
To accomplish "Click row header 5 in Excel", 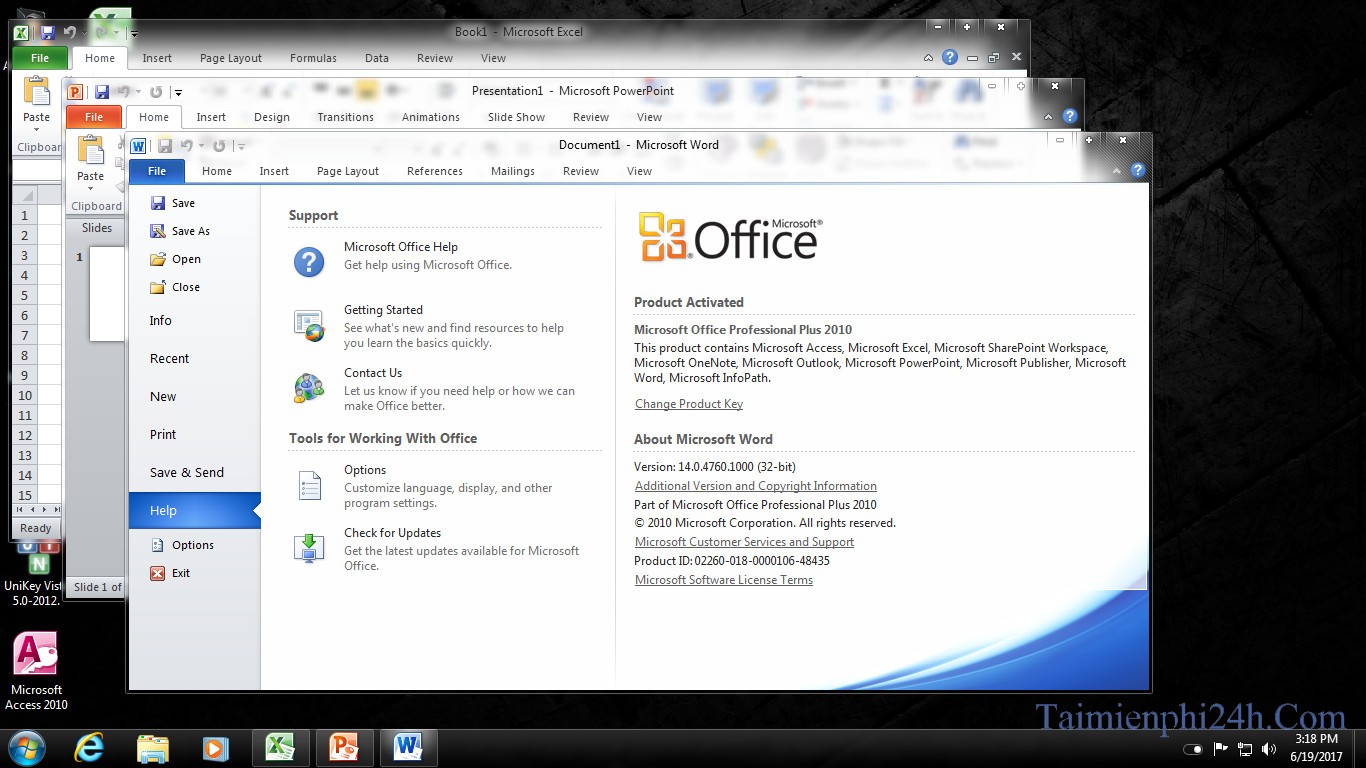I will point(25,295).
